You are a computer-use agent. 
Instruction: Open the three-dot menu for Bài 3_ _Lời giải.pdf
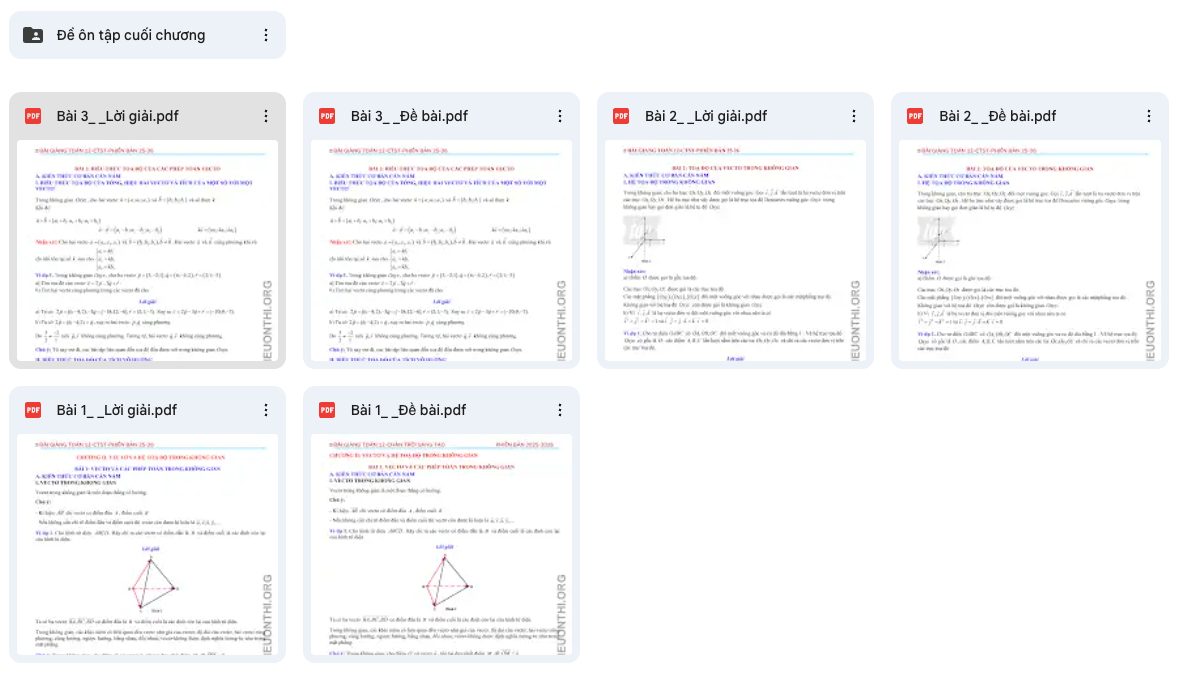coord(266,116)
